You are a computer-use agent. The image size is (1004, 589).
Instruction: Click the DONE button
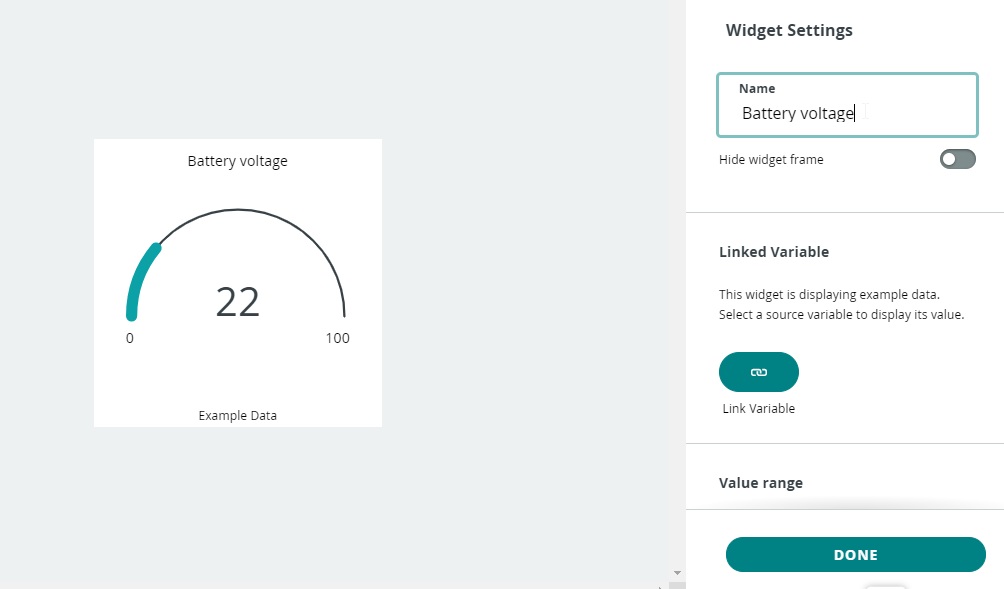[x=855, y=554]
